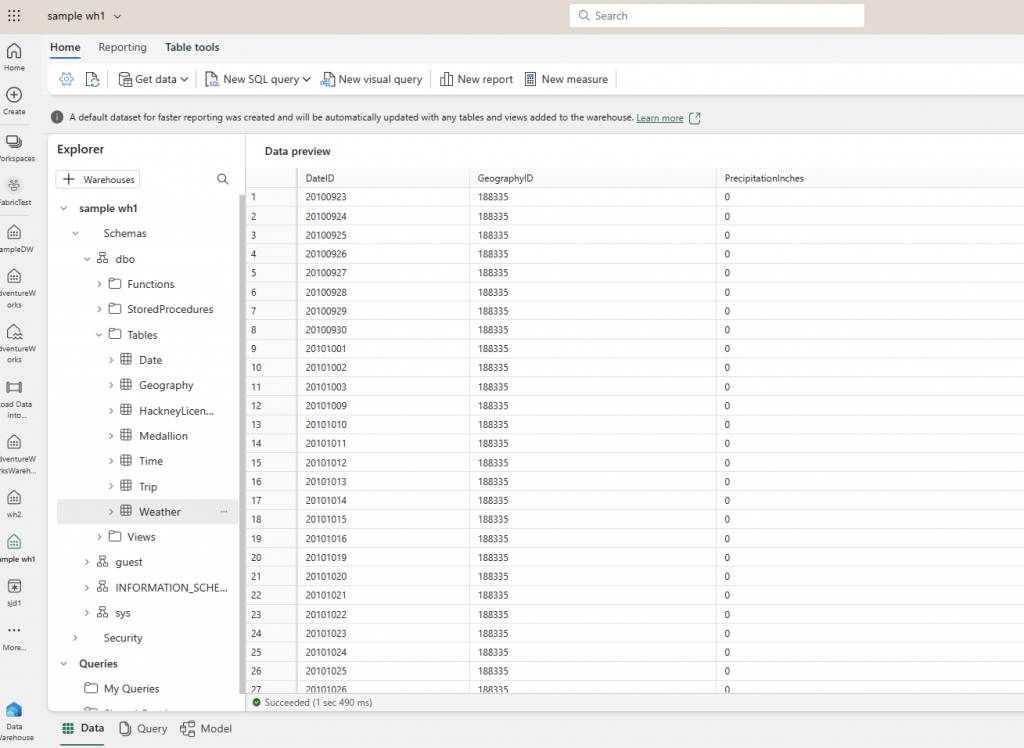Click the refresh document icon in toolbar
1024x748 pixels.
click(x=92, y=79)
